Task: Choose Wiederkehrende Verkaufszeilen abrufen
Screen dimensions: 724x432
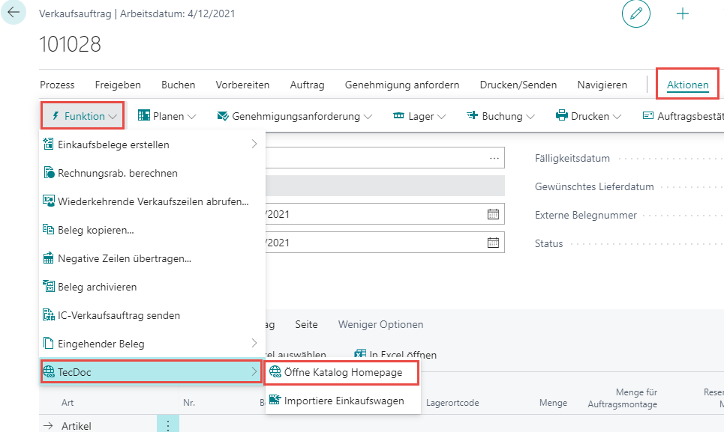Action: [152, 202]
